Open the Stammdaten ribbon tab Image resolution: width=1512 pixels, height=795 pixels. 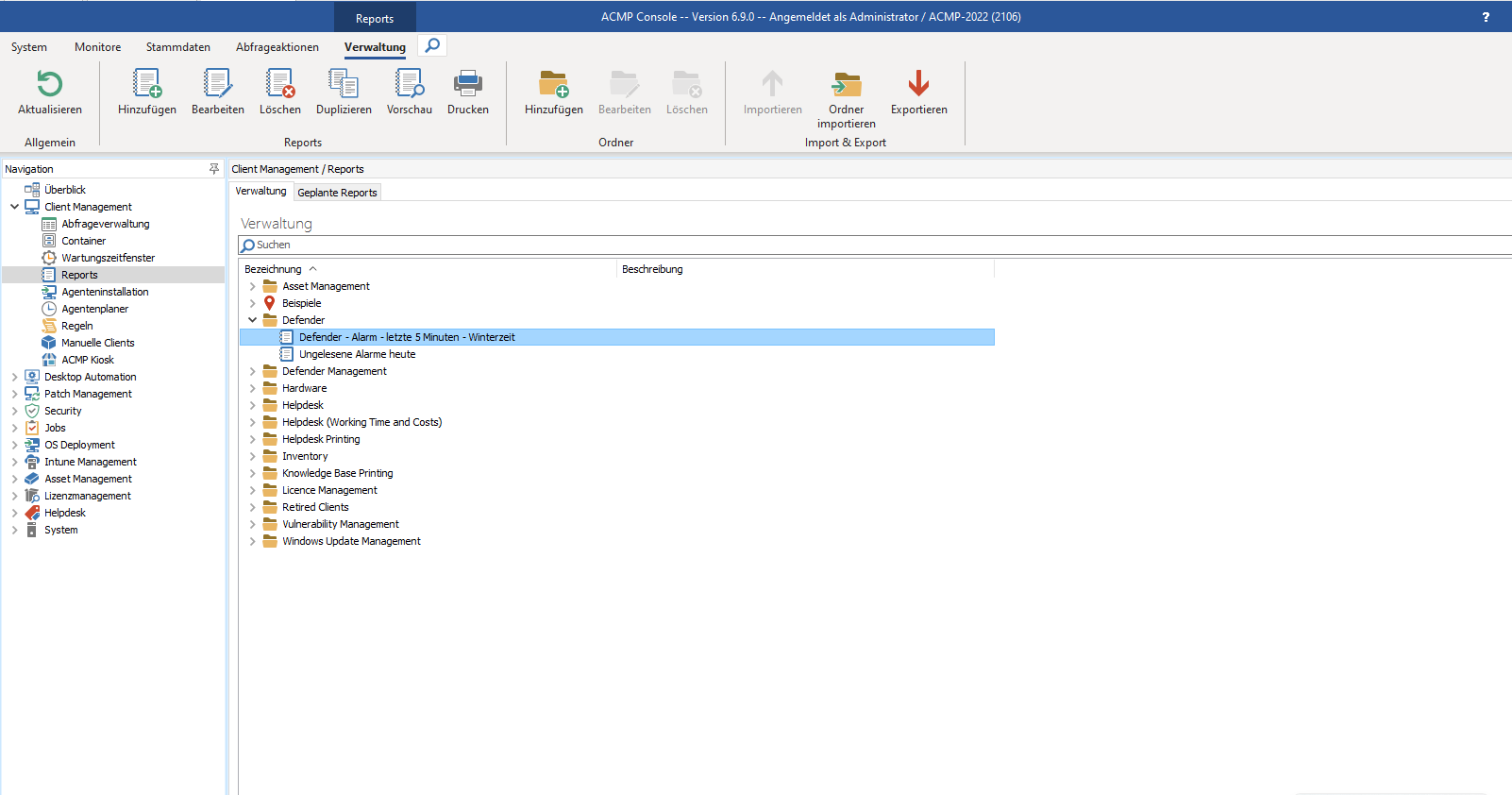(x=178, y=47)
